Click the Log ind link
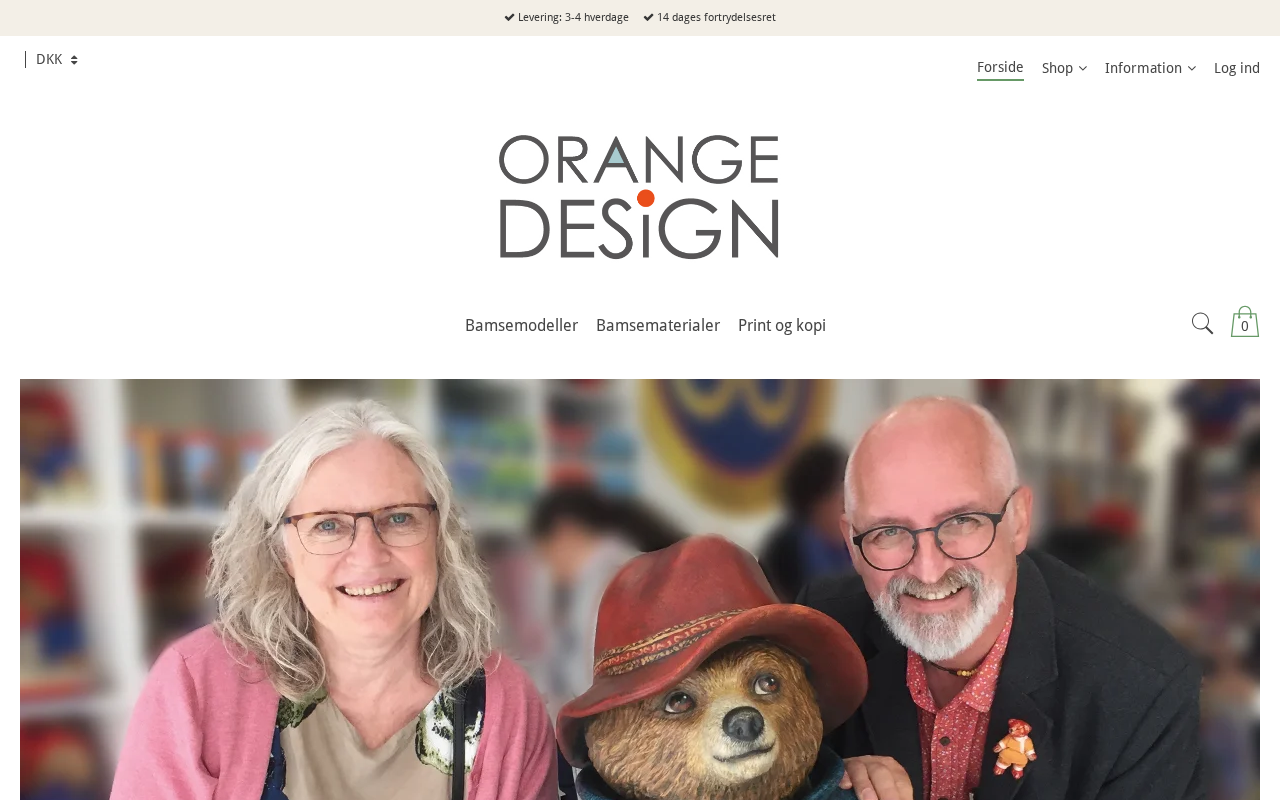The height and width of the screenshot is (800, 1280). [x=1237, y=68]
